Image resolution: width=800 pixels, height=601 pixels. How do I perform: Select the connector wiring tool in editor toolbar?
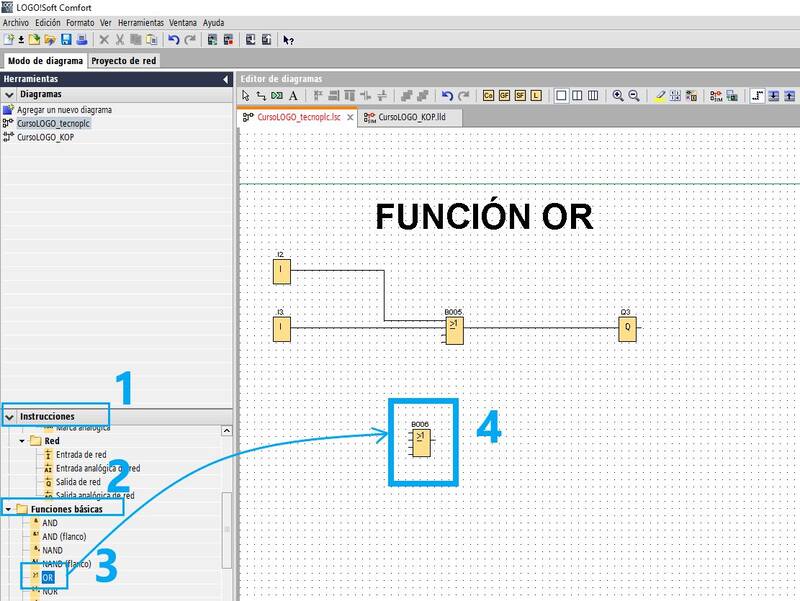pos(262,96)
